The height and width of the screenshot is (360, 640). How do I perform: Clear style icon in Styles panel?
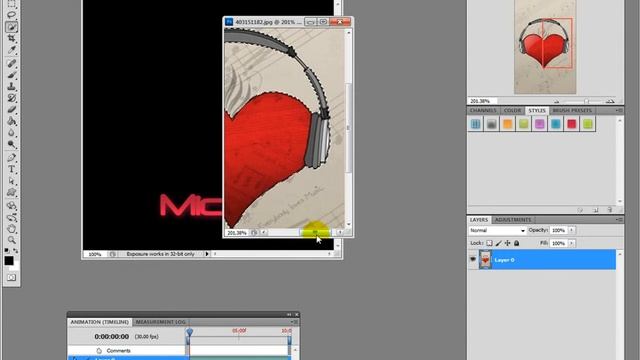tap(580, 210)
